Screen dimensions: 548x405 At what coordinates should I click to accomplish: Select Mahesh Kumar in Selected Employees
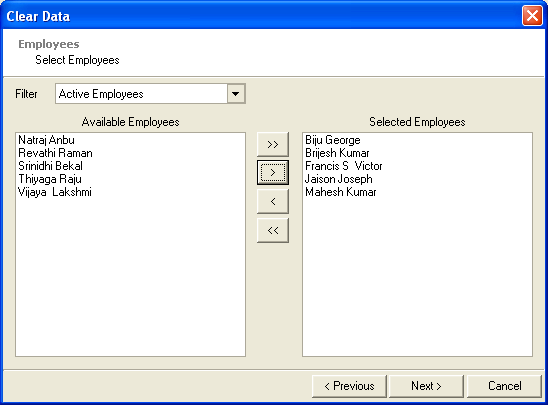(x=340, y=192)
